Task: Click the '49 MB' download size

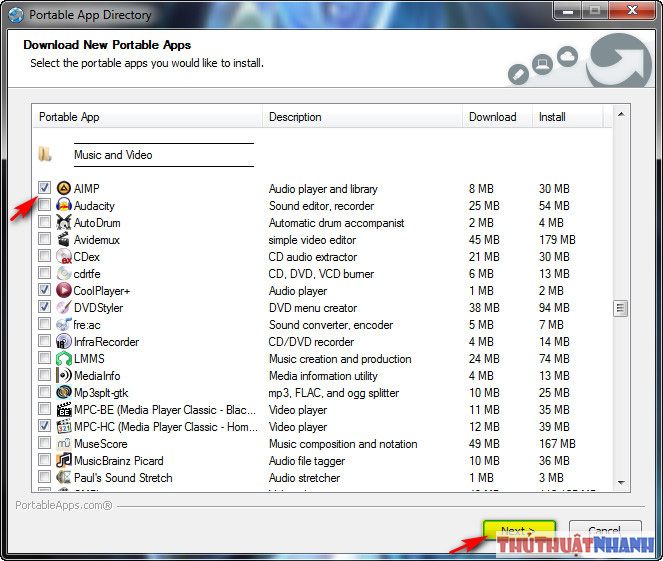Action: [484, 444]
